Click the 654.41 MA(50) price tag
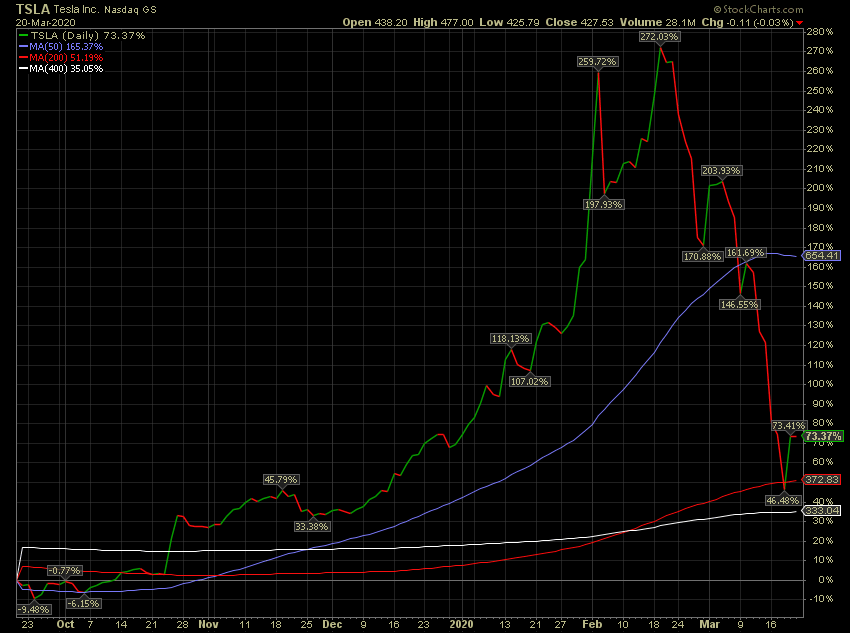 (822, 256)
